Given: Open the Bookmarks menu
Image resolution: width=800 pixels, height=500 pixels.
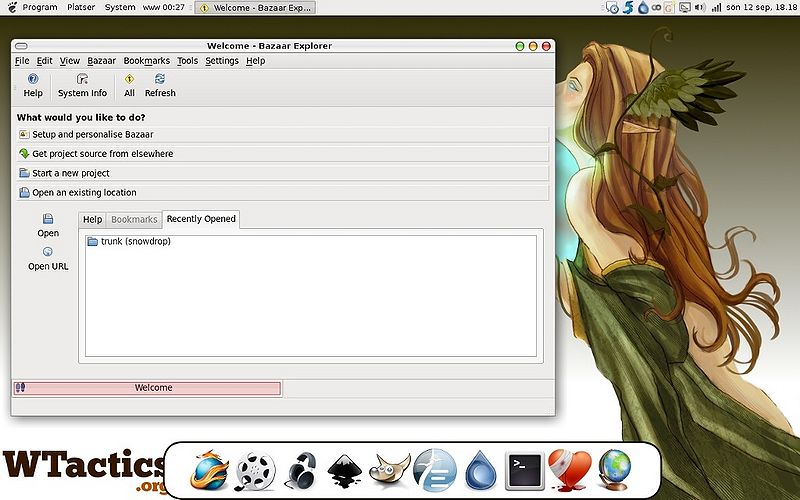Looking at the screenshot, I should [x=146, y=61].
